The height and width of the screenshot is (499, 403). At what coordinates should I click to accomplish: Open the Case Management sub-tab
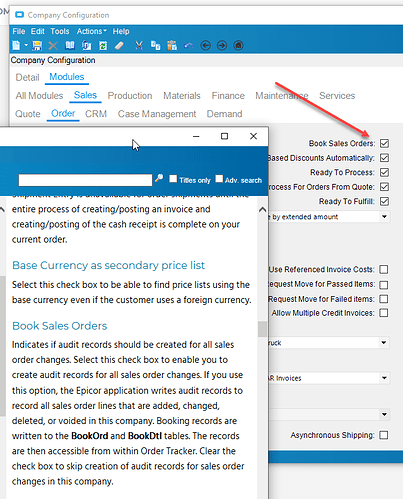157,114
